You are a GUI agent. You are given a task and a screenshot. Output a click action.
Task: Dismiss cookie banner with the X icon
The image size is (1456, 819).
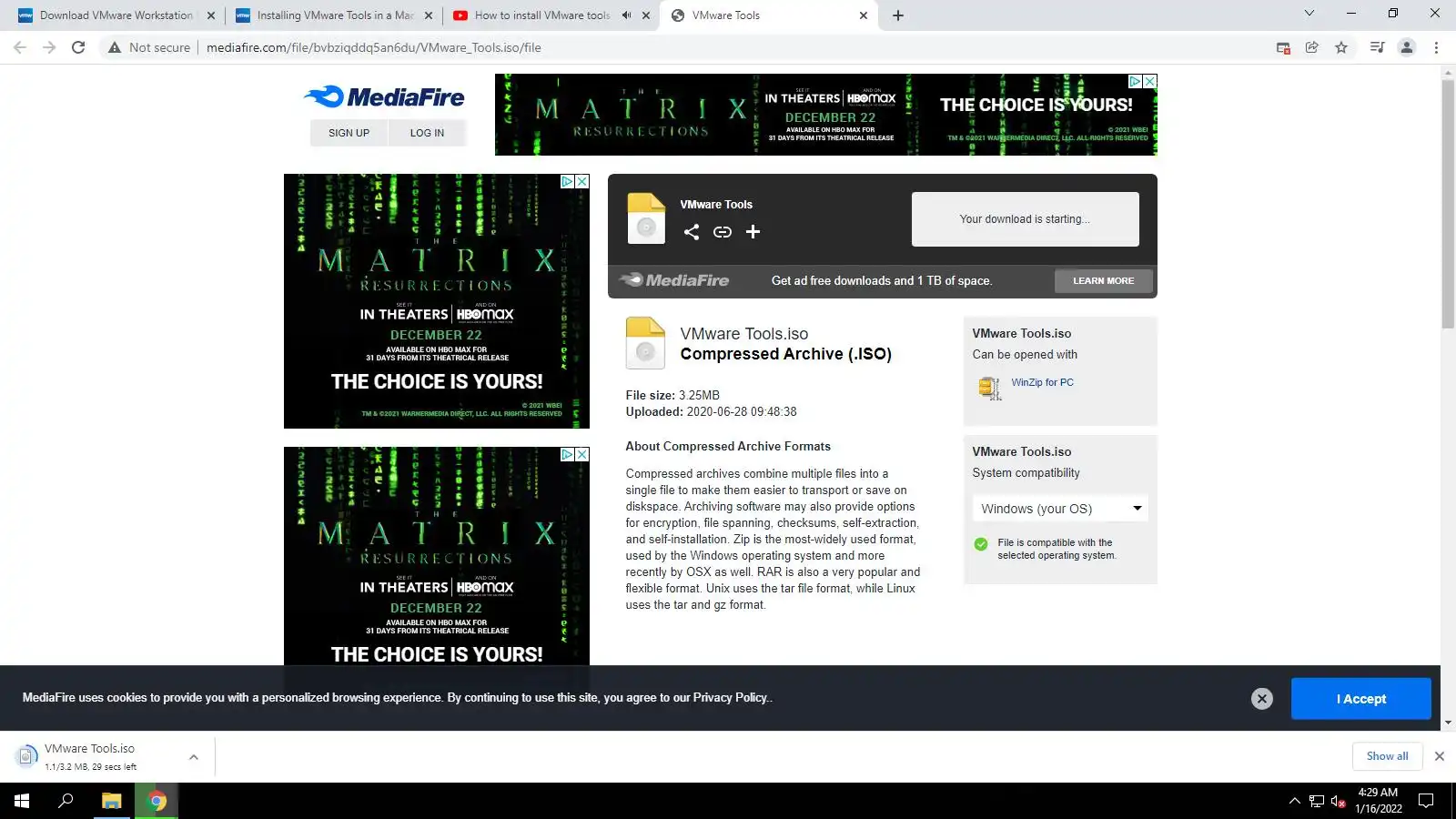[x=1261, y=698]
